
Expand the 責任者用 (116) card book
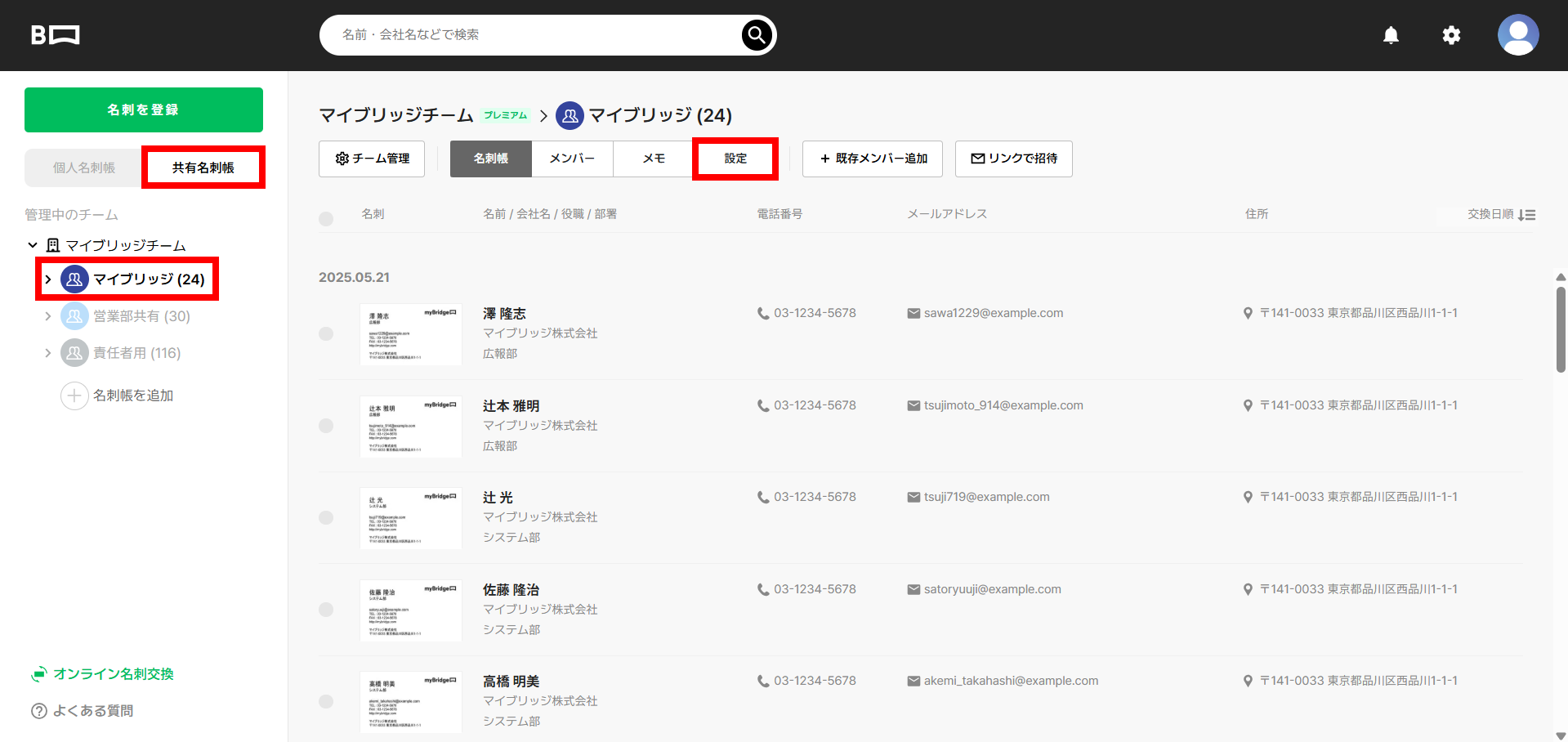(x=48, y=353)
